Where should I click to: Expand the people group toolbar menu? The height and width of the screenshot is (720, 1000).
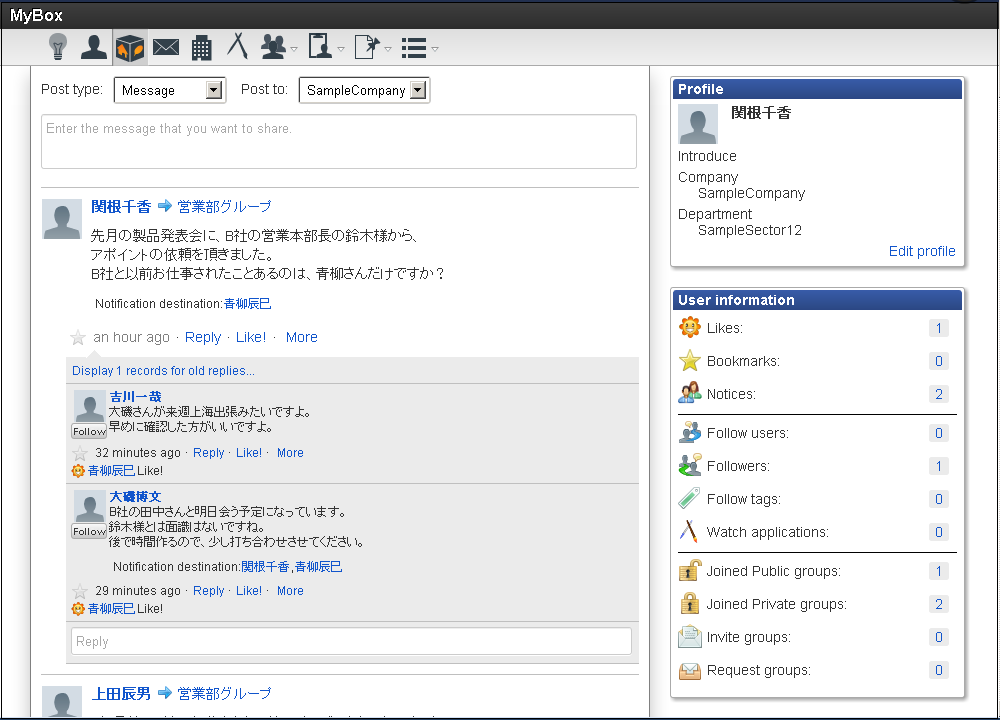(x=278, y=47)
